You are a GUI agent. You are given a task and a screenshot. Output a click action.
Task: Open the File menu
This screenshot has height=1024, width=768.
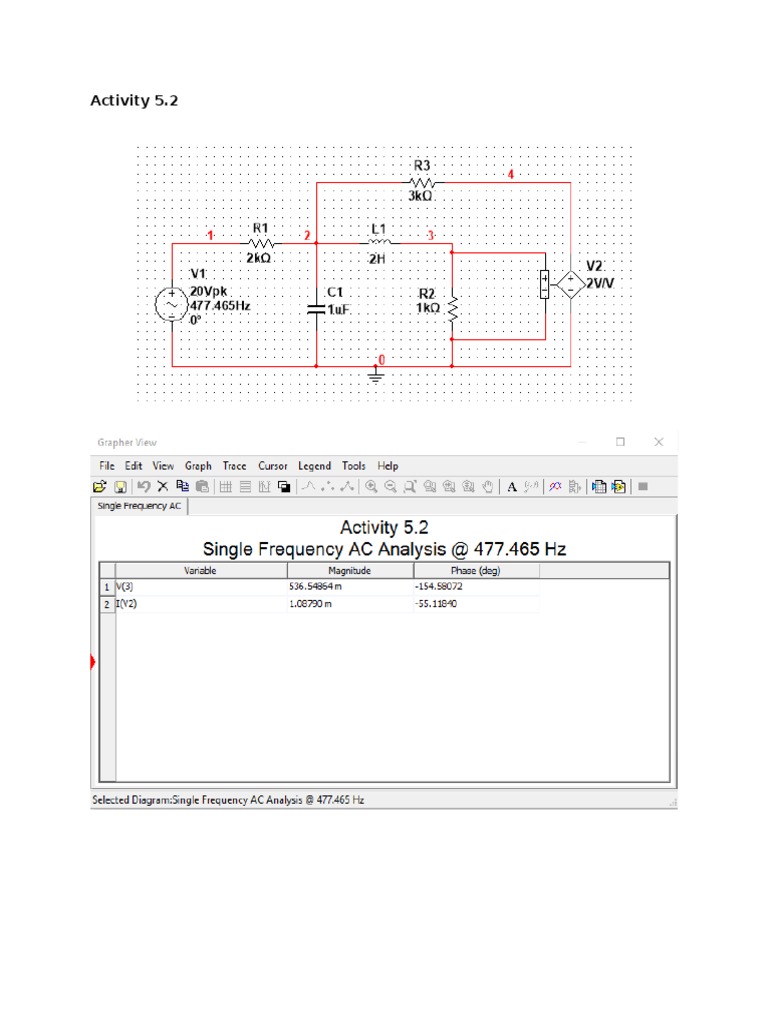[x=107, y=466]
